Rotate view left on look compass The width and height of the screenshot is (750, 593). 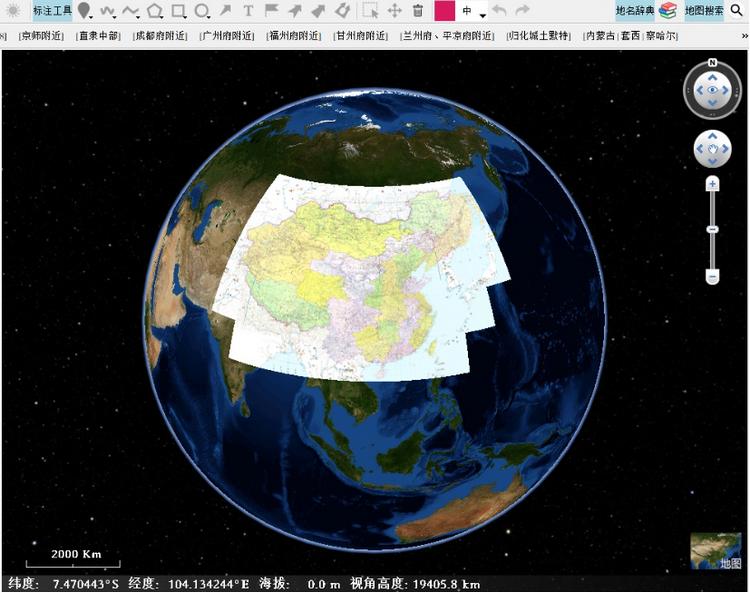click(700, 90)
